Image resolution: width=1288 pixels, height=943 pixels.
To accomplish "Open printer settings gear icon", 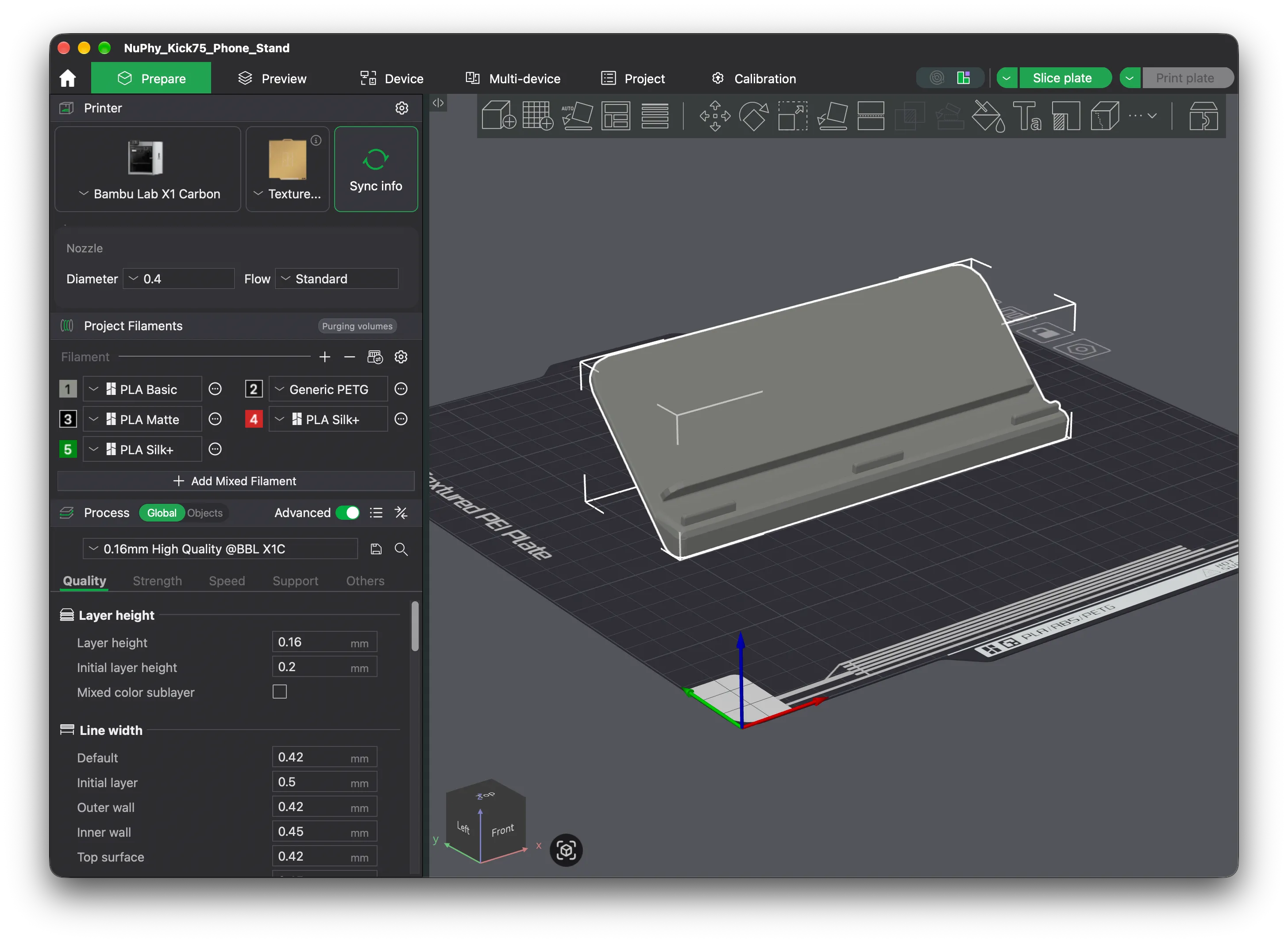I will point(402,108).
